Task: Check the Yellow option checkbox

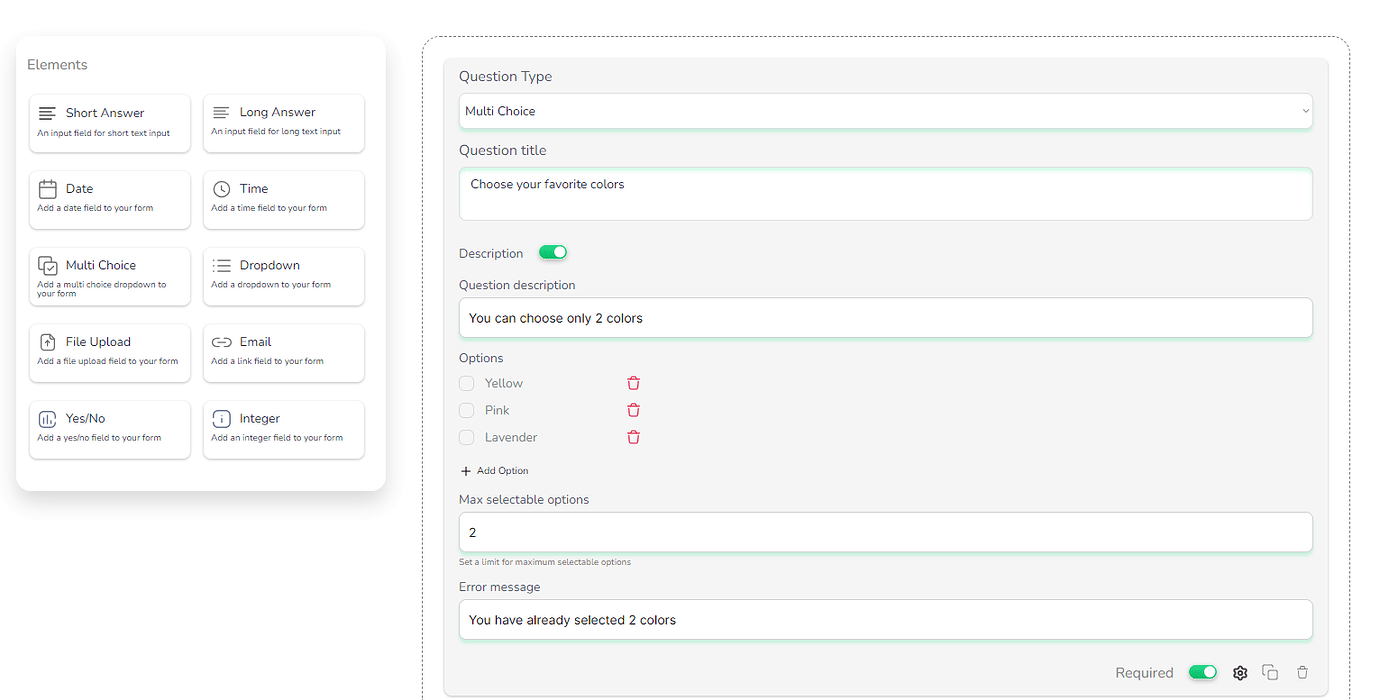Action: pos(467,383)
